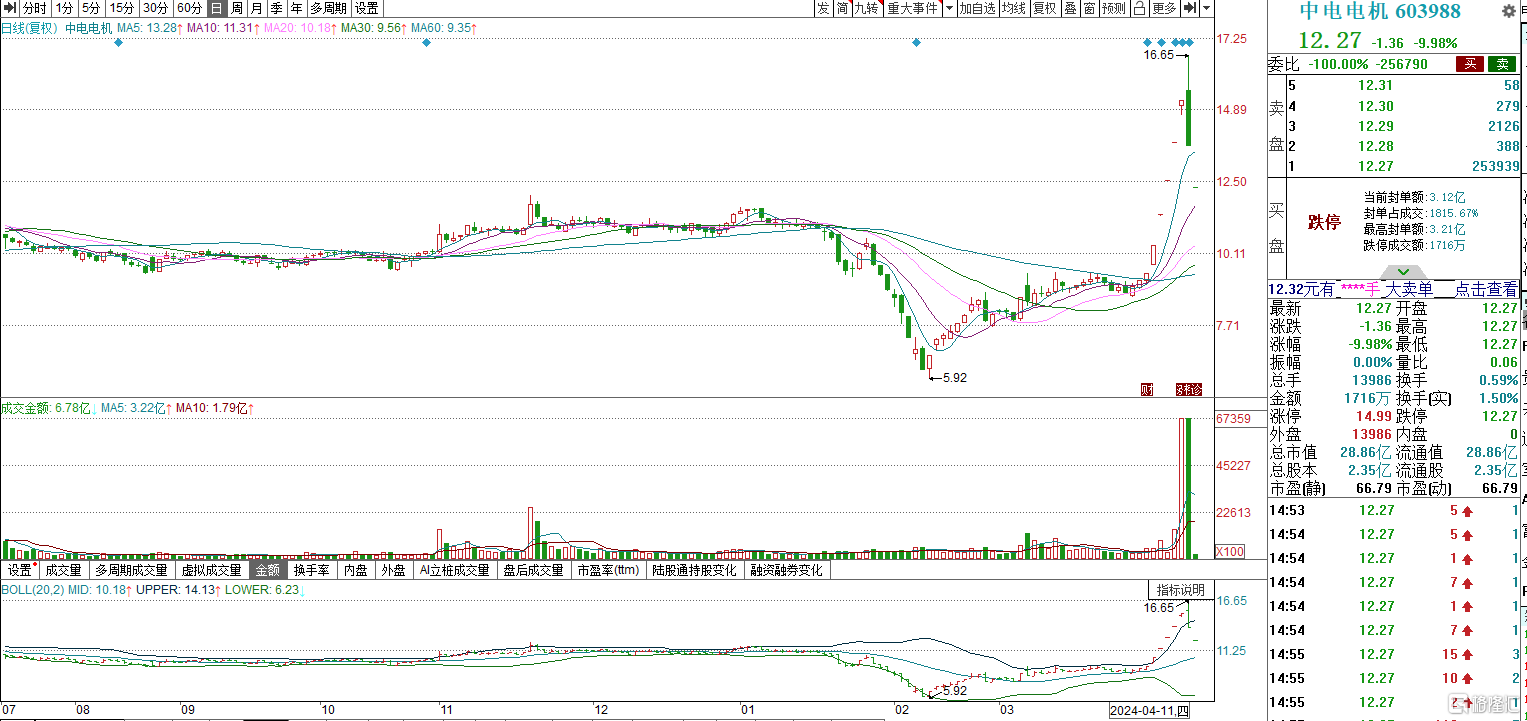Select 盘后成交量 indicator tab
This screenshot has width=1527, height=721.
pos(534,570)
